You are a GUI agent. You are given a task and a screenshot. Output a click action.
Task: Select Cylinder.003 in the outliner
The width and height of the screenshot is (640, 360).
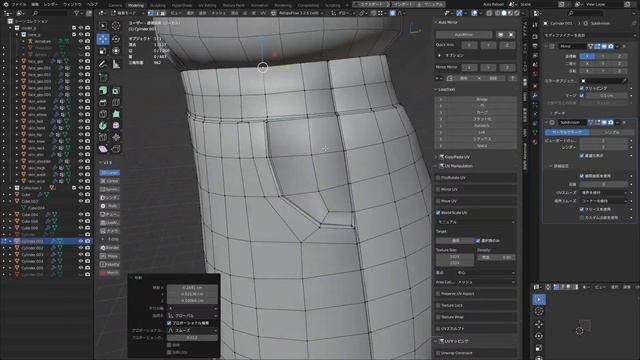tap(33, 255)
